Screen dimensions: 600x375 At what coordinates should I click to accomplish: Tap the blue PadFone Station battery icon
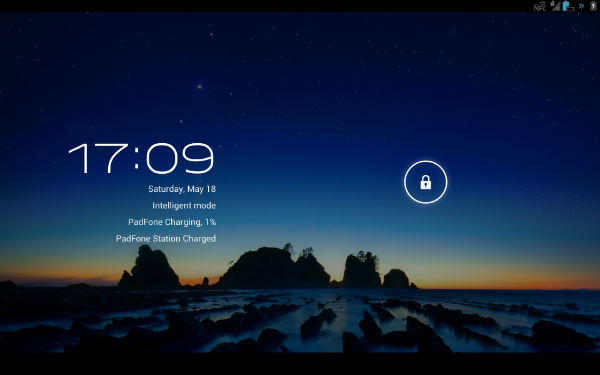(x=568, y=6)
